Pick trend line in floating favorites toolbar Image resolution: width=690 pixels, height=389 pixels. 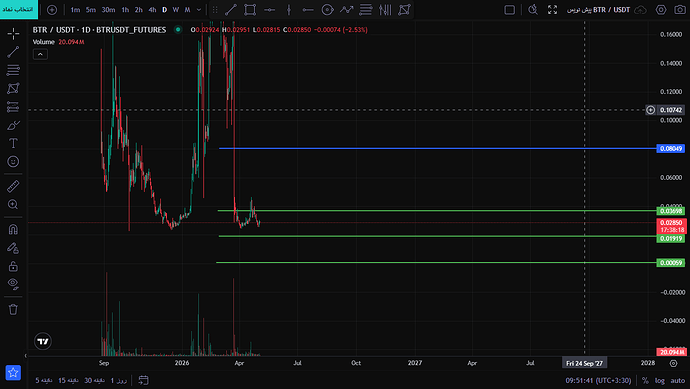pyautogui.click(x=231, y=10)
